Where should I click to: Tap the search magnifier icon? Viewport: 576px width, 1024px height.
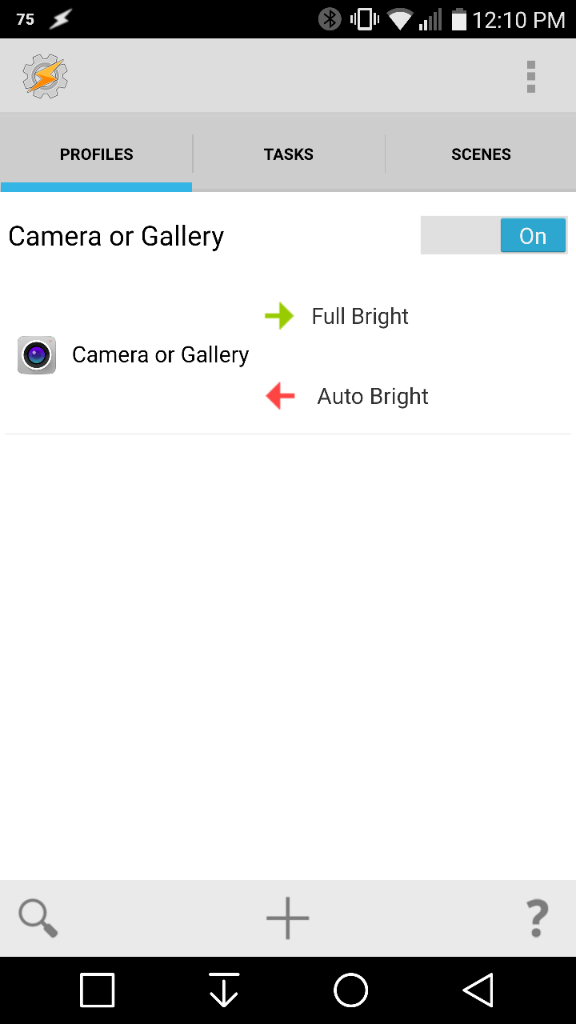[x=38, y=918]
